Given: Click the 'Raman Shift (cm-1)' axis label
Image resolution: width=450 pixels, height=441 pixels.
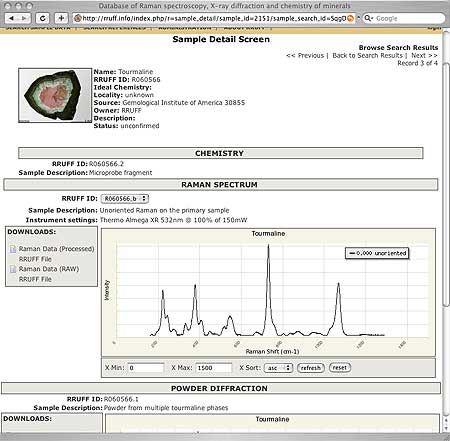Looking at the screenshot, I should click(272, 351).
